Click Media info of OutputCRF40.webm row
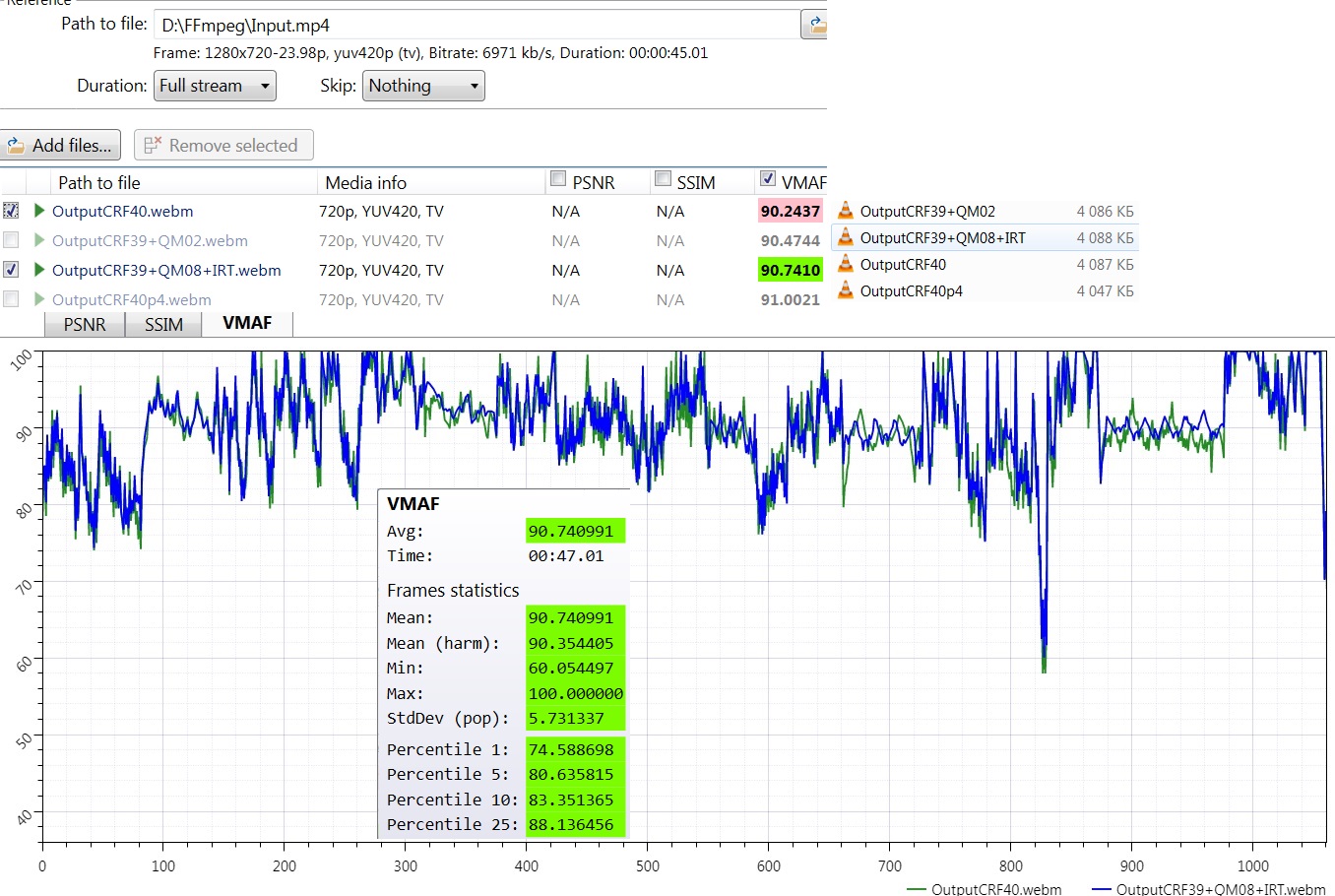1335x896 pixels. click(x=381, y=211)
